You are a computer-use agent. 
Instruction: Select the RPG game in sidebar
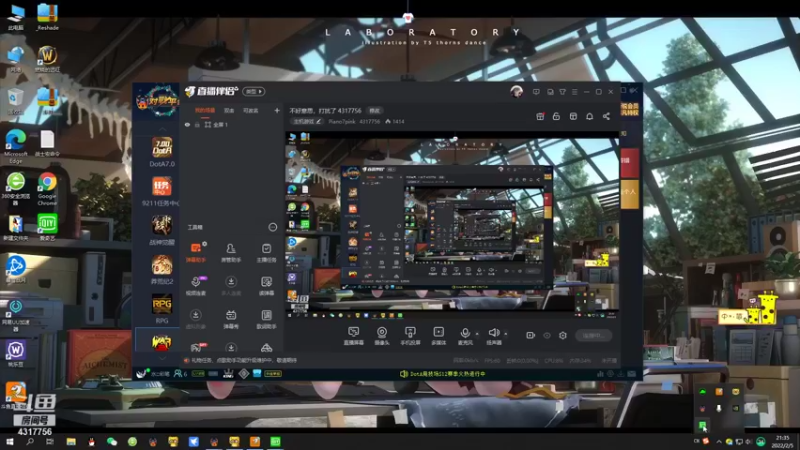[x=162, y=305]
